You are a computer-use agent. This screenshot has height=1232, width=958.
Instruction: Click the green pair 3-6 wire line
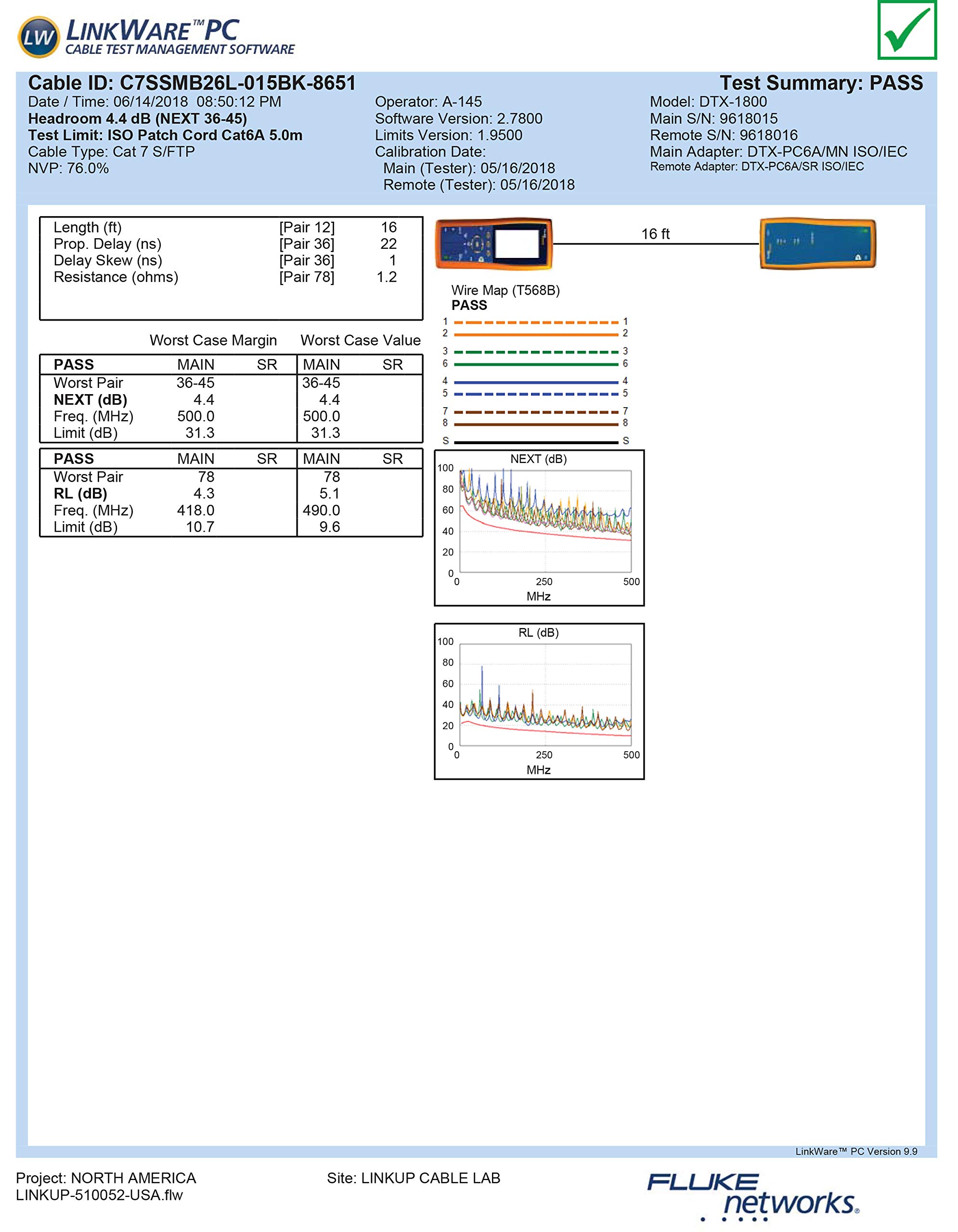point(535,364)
